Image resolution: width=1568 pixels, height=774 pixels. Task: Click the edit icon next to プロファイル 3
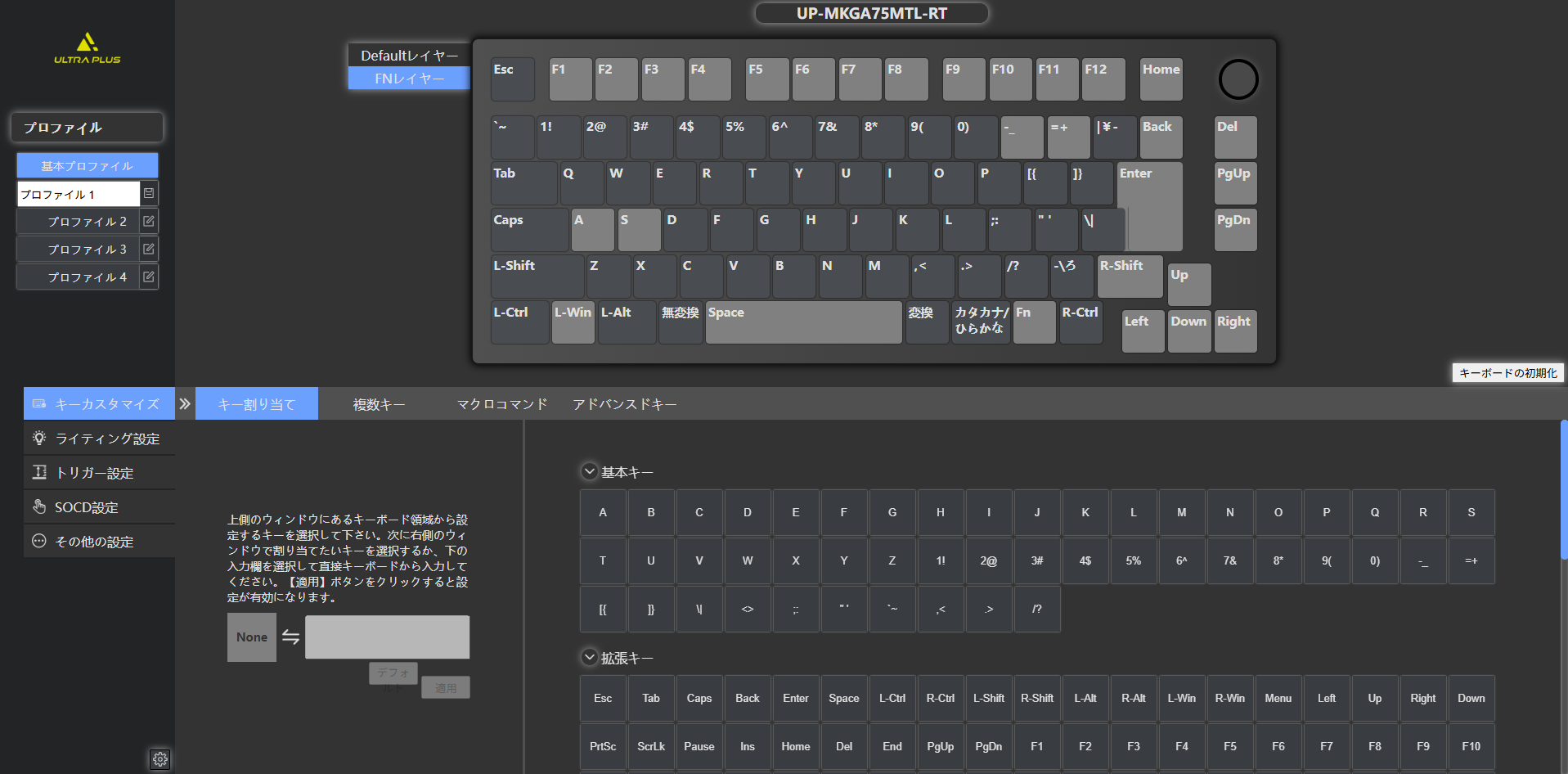[x=149, y=249]
